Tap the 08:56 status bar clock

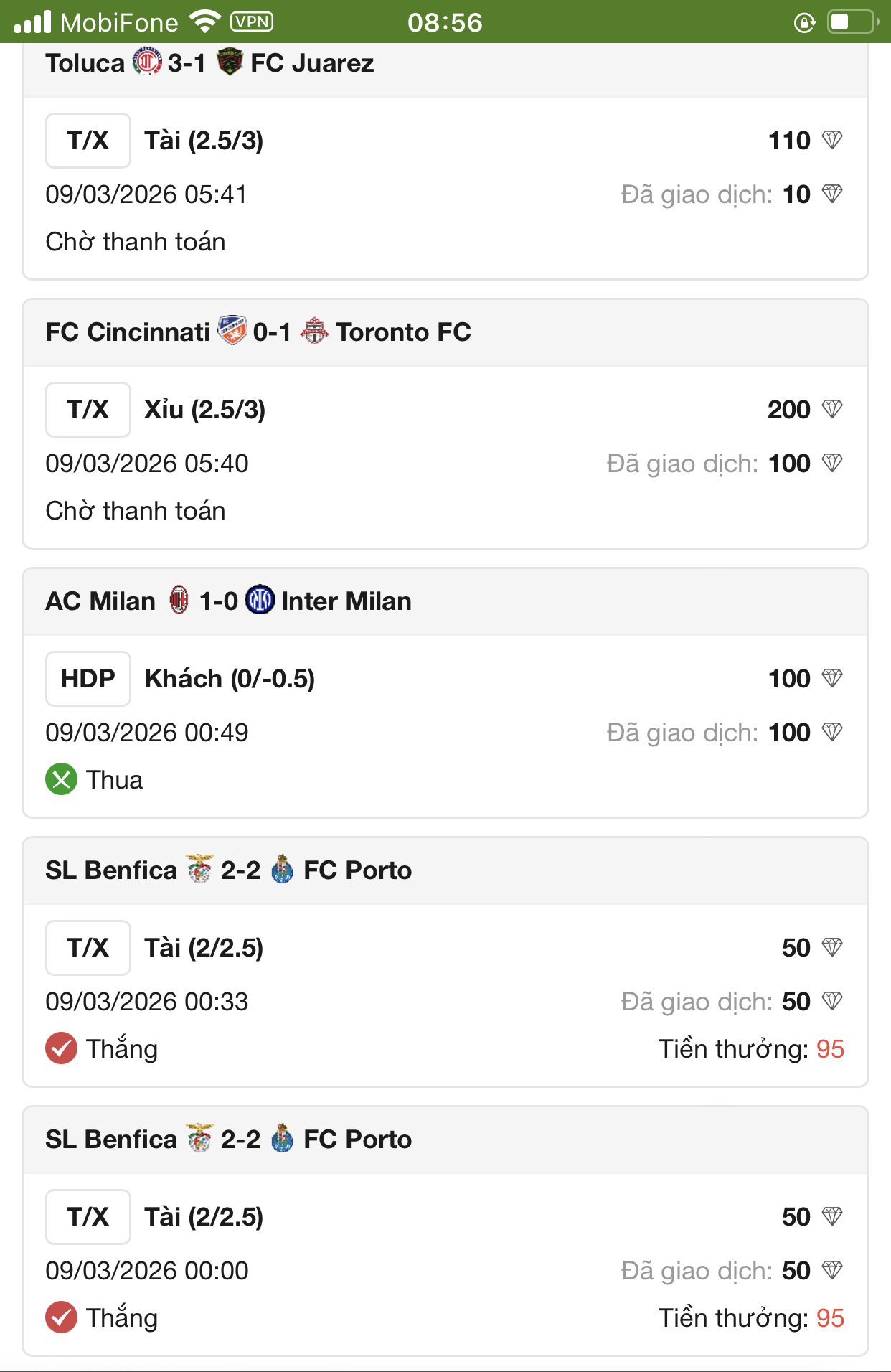click(445, 22)
